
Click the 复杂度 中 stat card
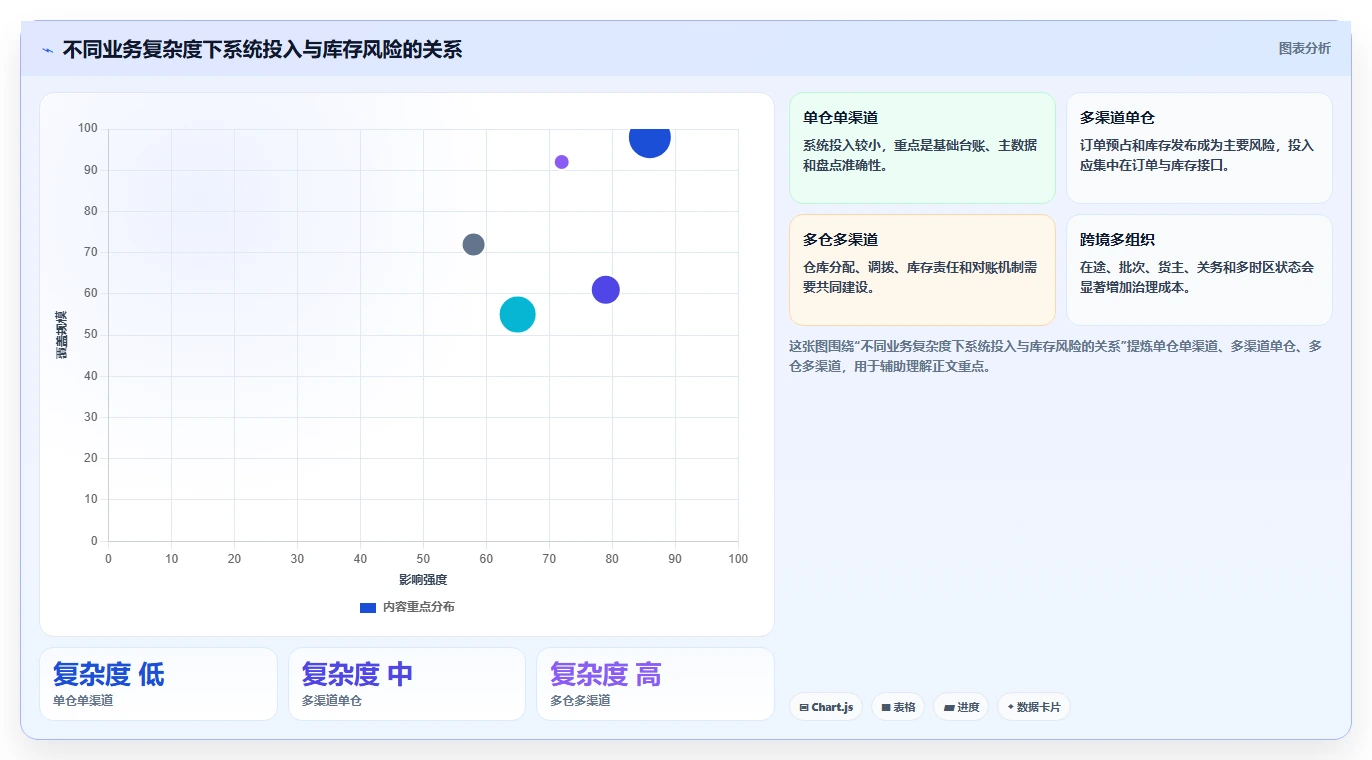click(407, 684)
